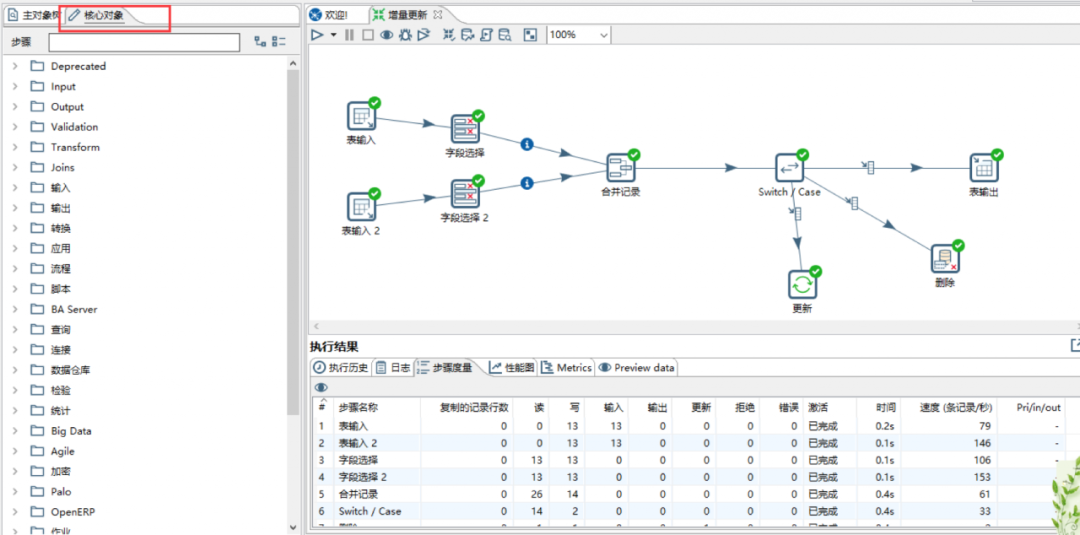Screen dimensions: 1080x535
Task: Generate SQL for transformation icon
Action: [486, 34]
